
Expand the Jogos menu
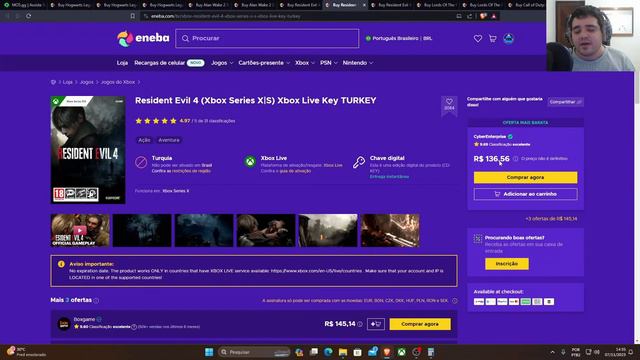[x=222, y=63]
